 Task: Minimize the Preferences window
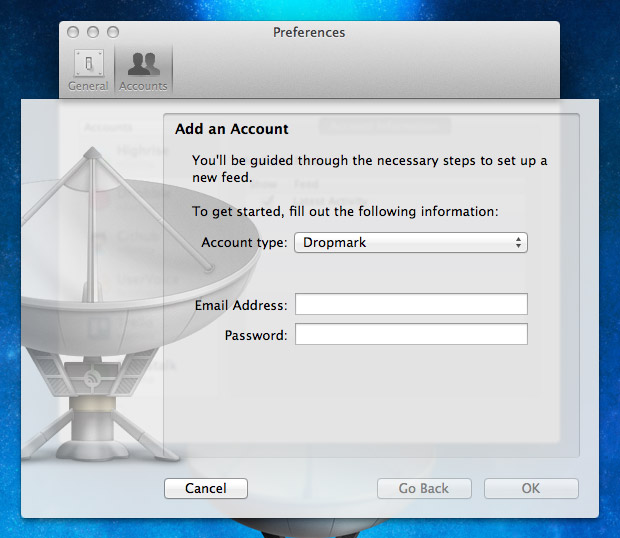click(92, 32)
